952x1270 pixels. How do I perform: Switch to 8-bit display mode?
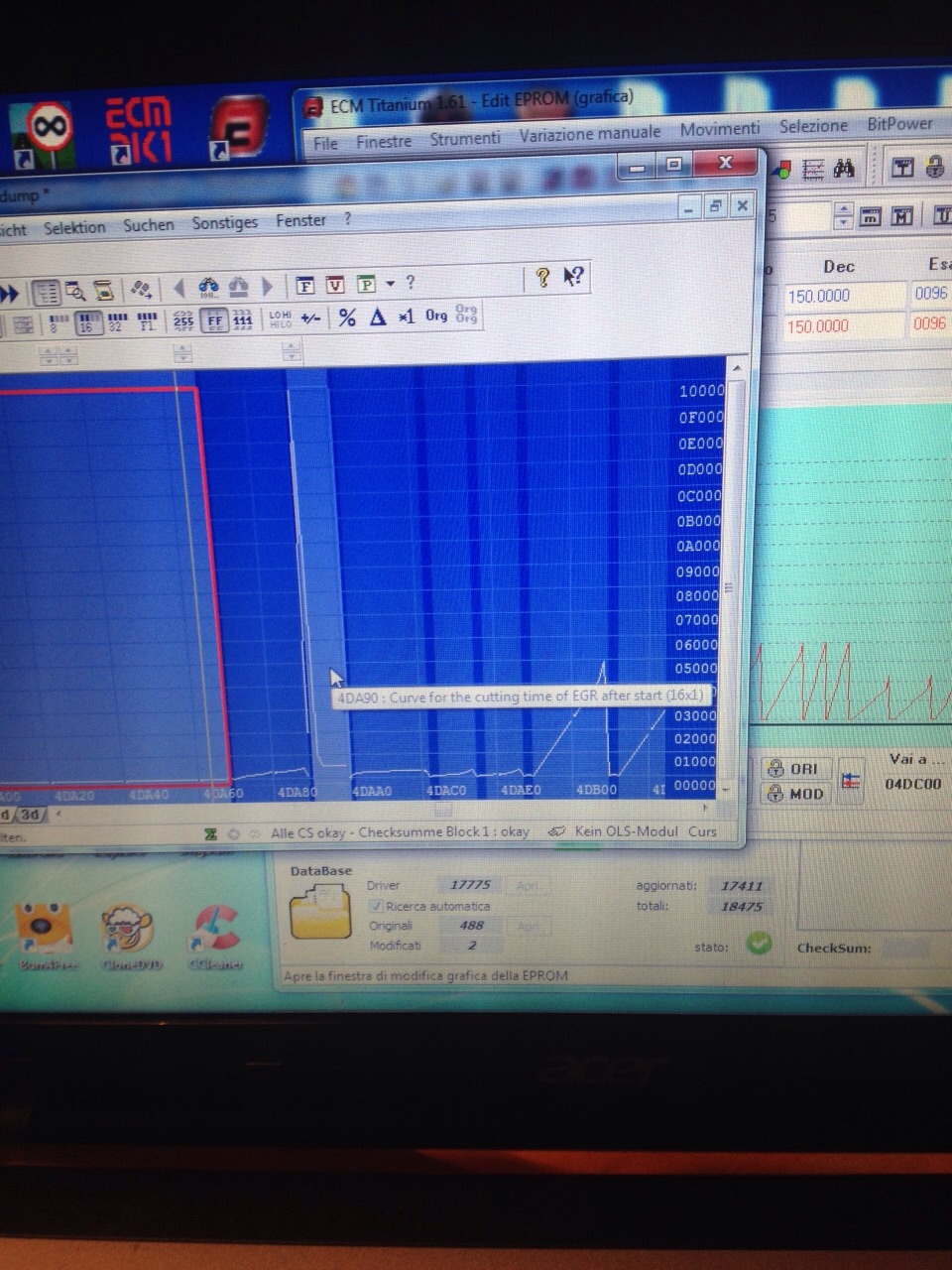(x=58, y=323)
